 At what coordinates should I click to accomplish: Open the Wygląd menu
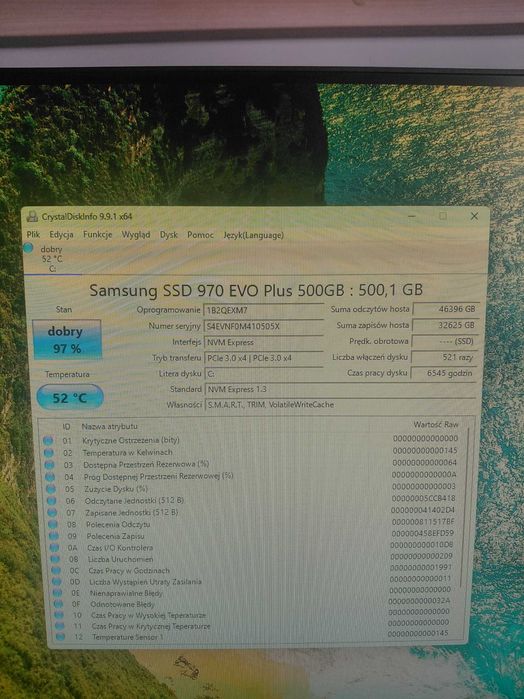coord(136,234)
